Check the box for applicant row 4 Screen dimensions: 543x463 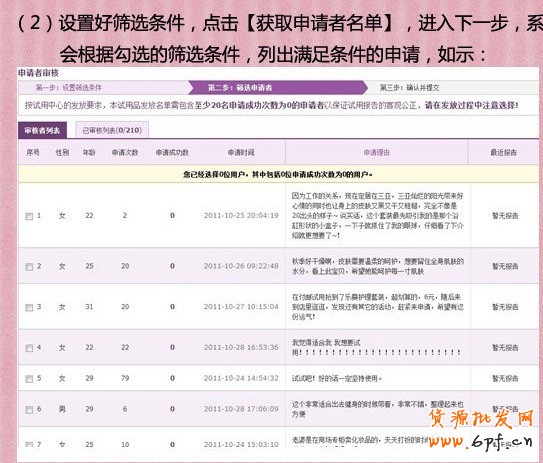29,348
